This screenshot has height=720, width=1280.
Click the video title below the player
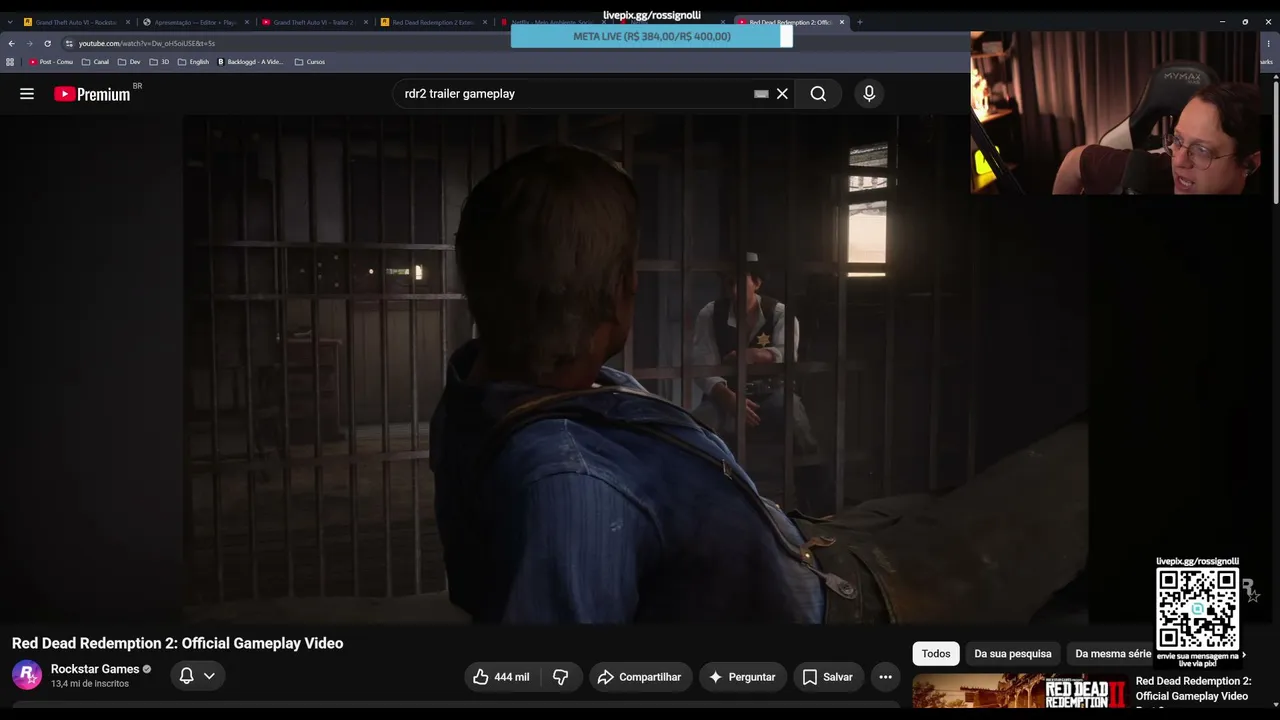178,643
